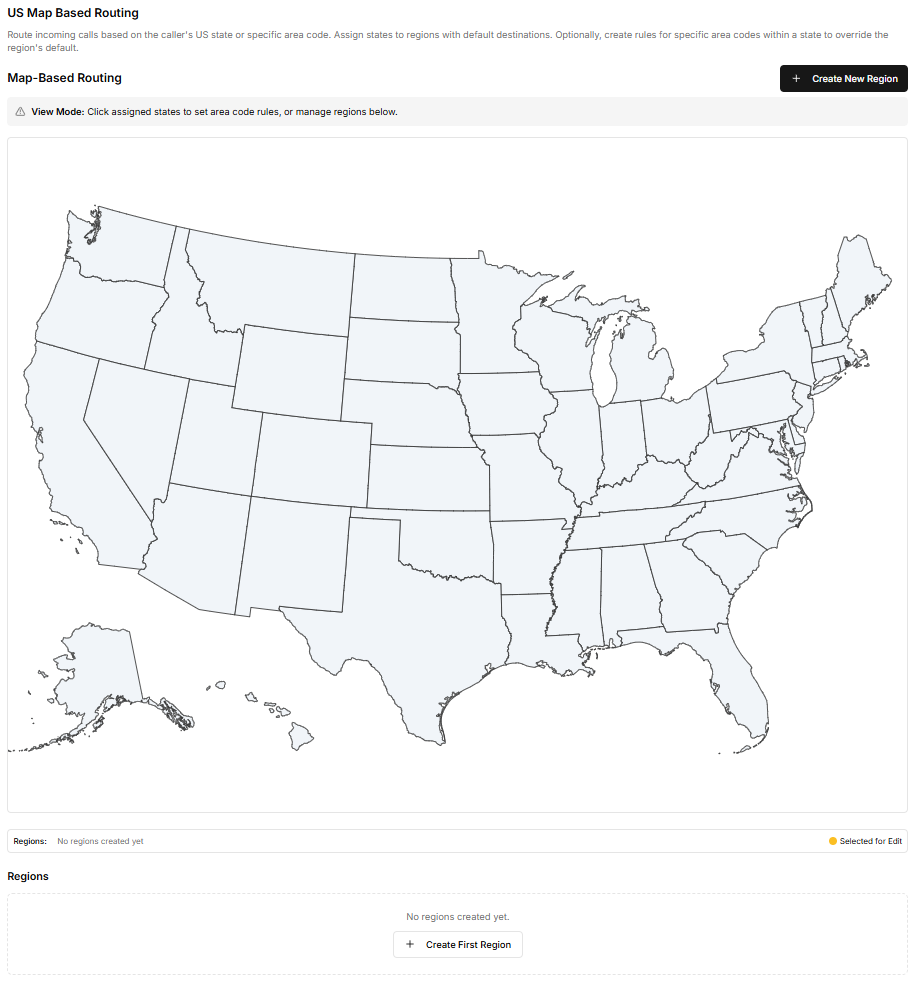This screenshot has width=917, height=984.
Task: Click the Create New Region button
Action: point(843,78)
